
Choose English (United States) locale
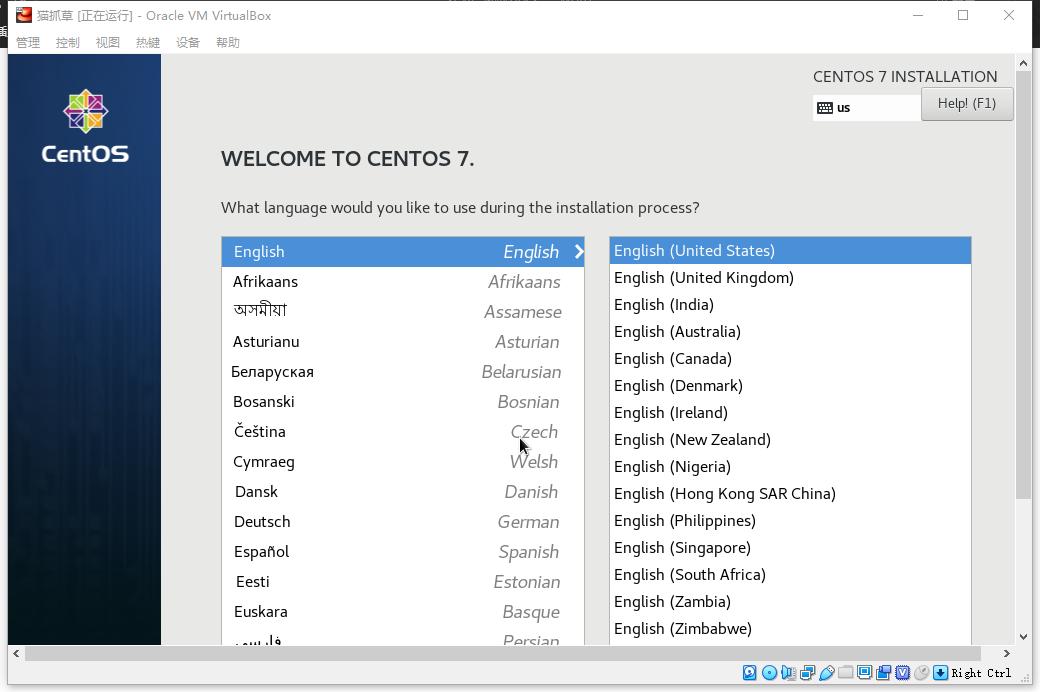[x=790, y=251]
